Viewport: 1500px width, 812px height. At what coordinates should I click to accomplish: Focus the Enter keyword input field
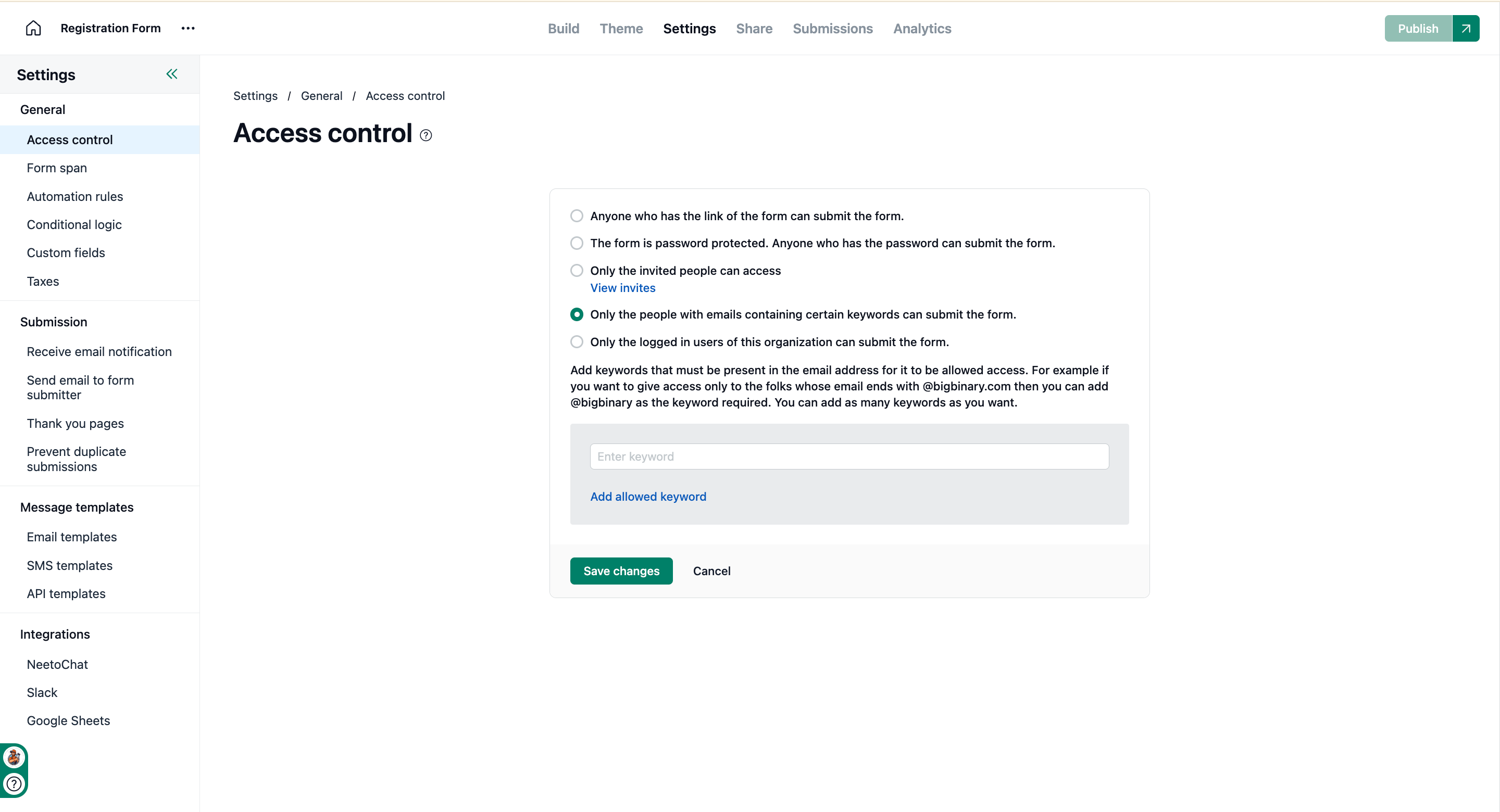(849, 456)
